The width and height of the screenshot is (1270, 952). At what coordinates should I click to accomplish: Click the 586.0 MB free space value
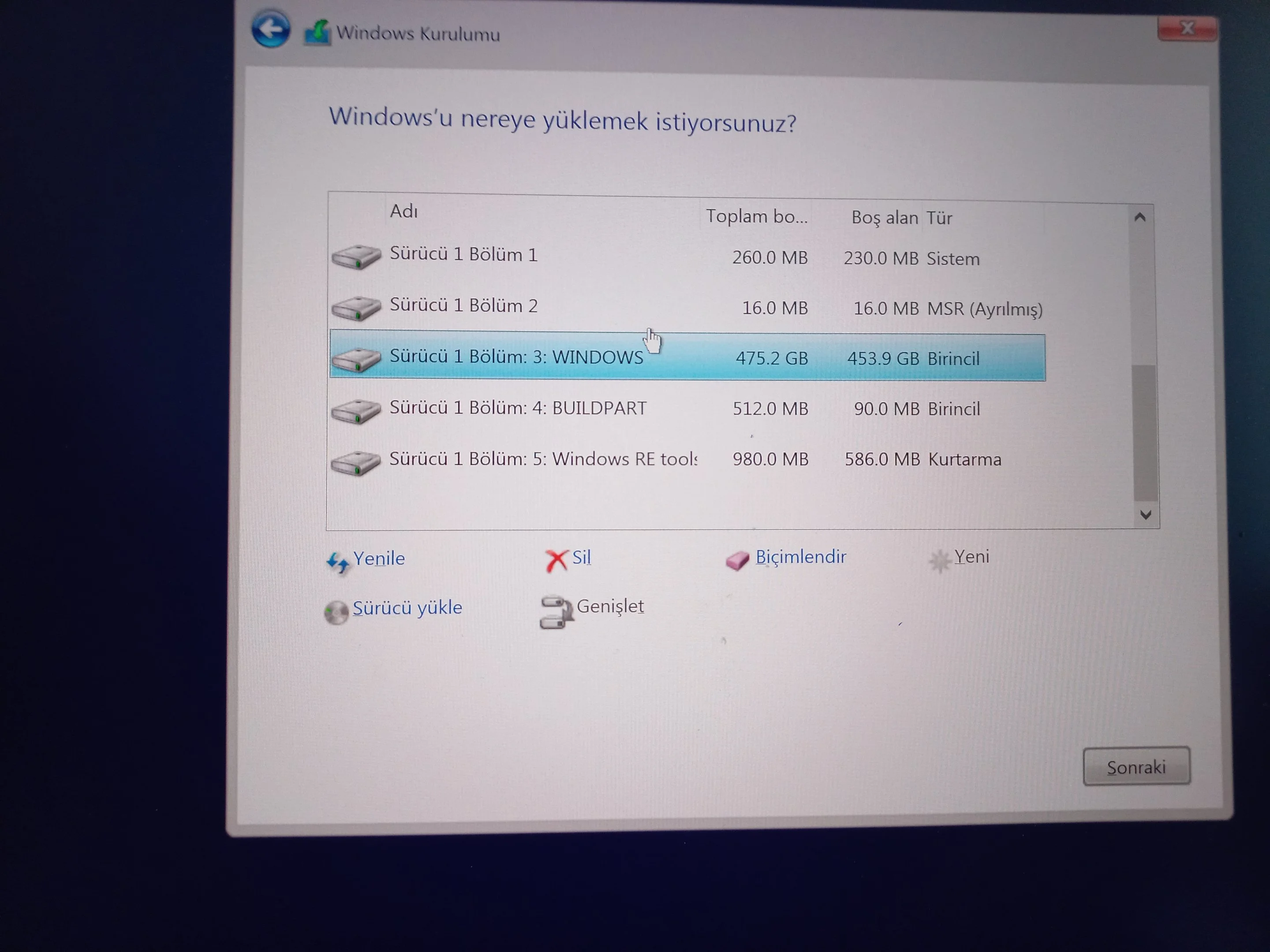pos(882,460)
